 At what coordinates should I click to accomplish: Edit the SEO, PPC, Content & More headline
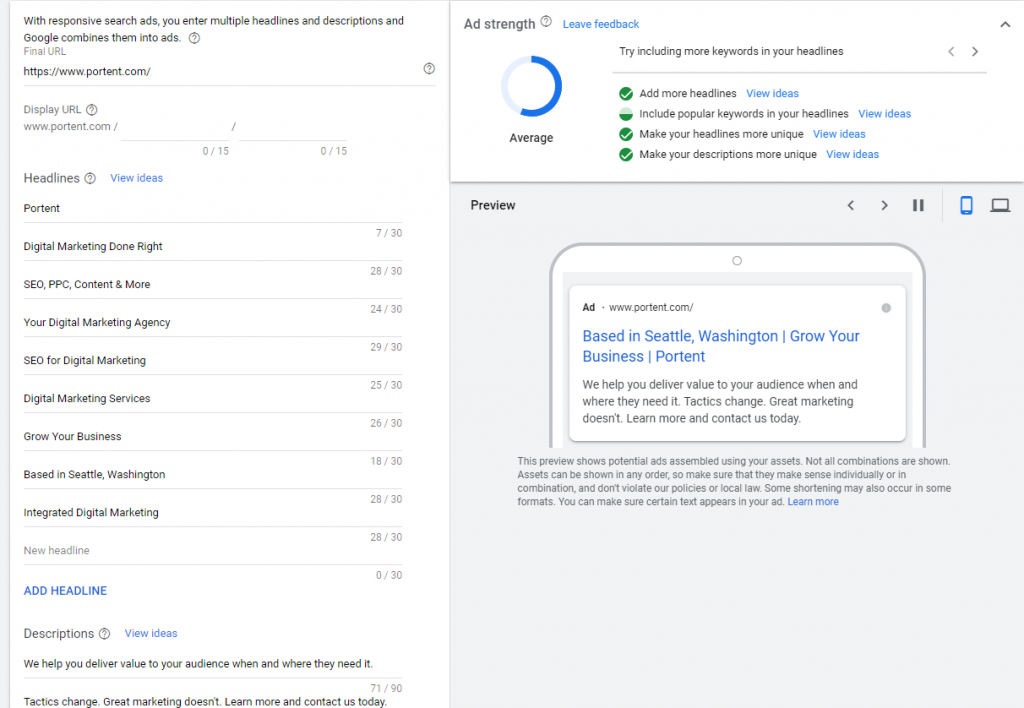(x=213, y=284)
